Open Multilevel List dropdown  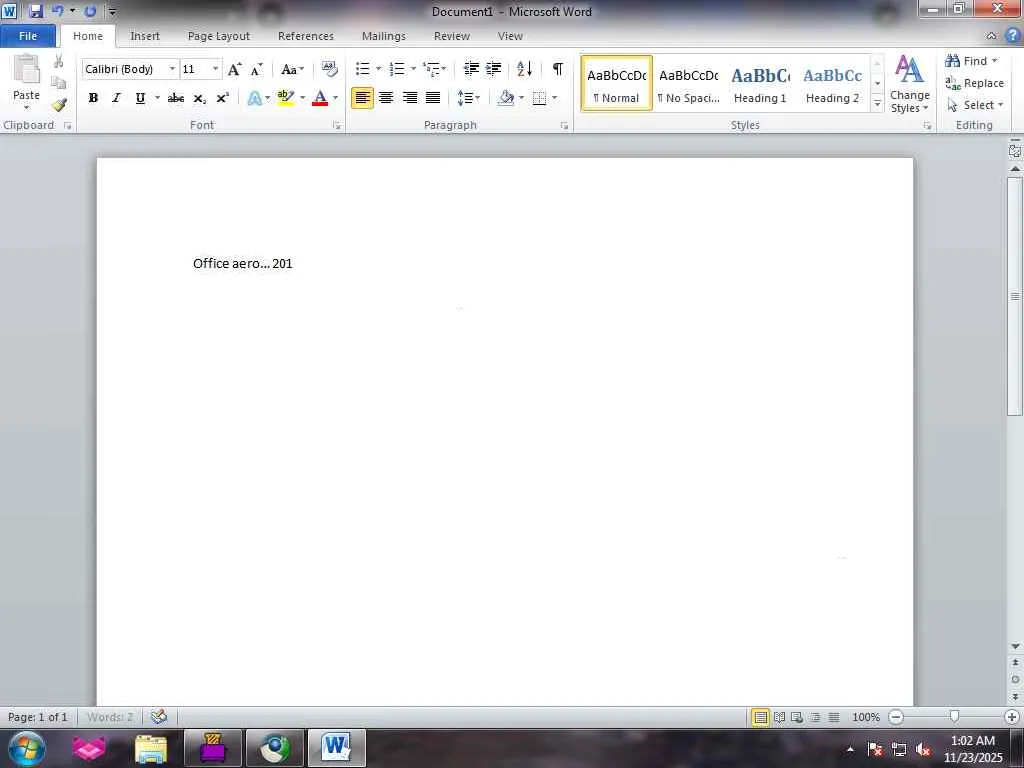coord(434,69)
